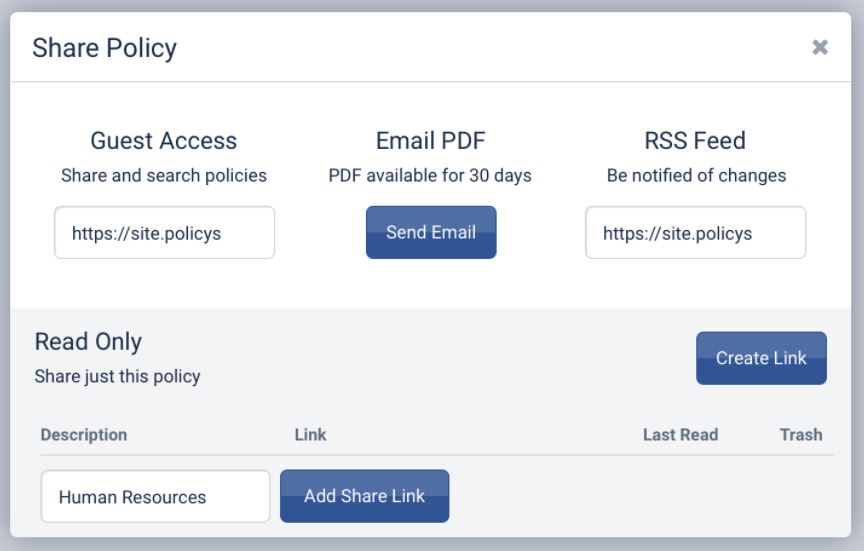Click the Guest Access heading
The height and width of the screenshot is (551, 864).
coord(164,141)
